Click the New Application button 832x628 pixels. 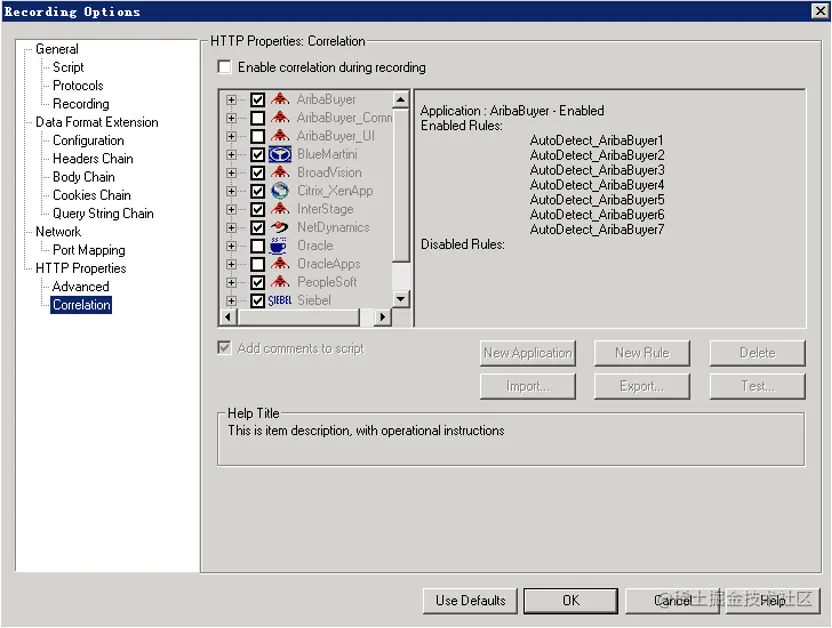click(x=528, y=353)
